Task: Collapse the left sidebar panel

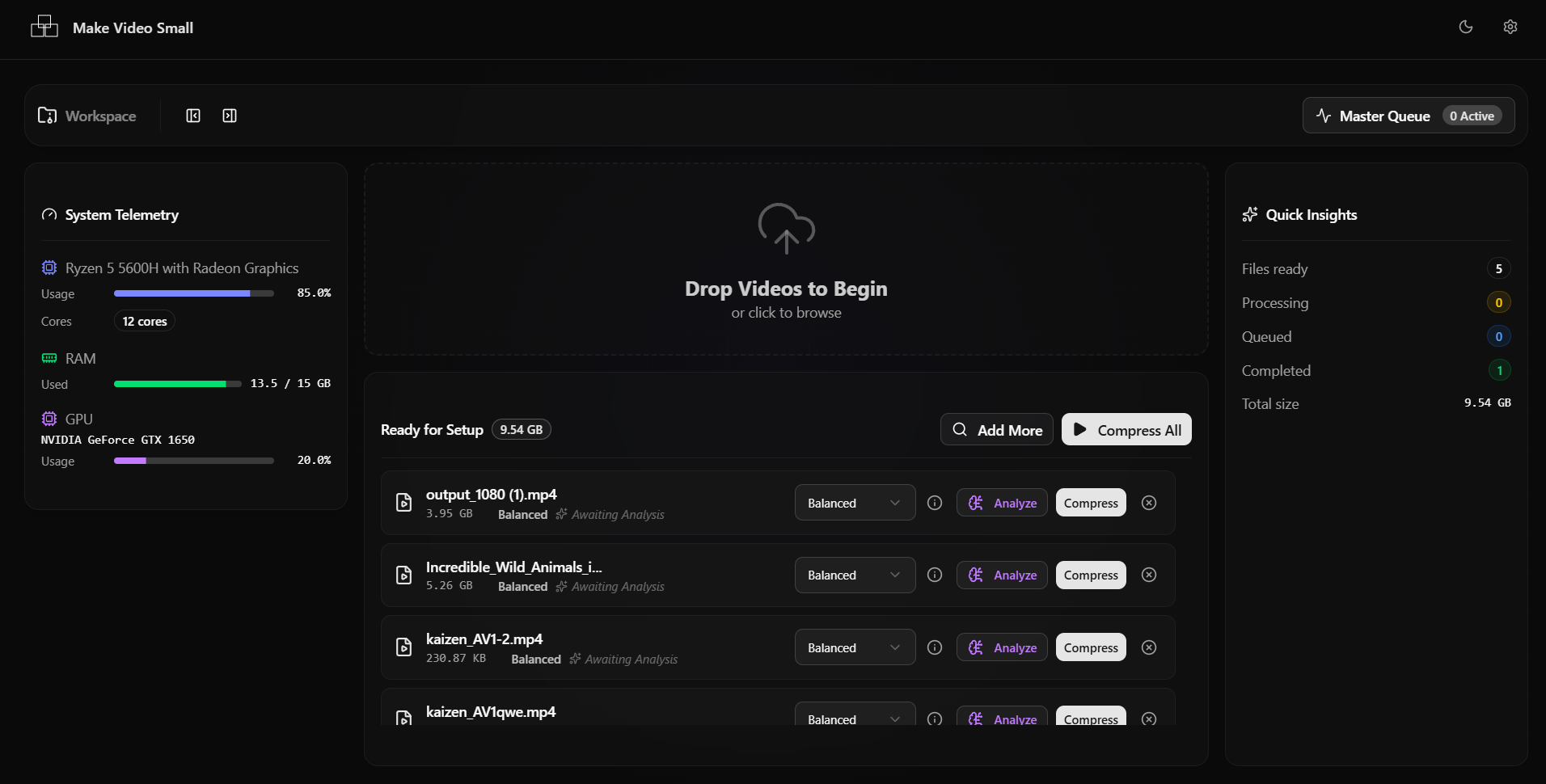Action: click(x=193, y=116)
